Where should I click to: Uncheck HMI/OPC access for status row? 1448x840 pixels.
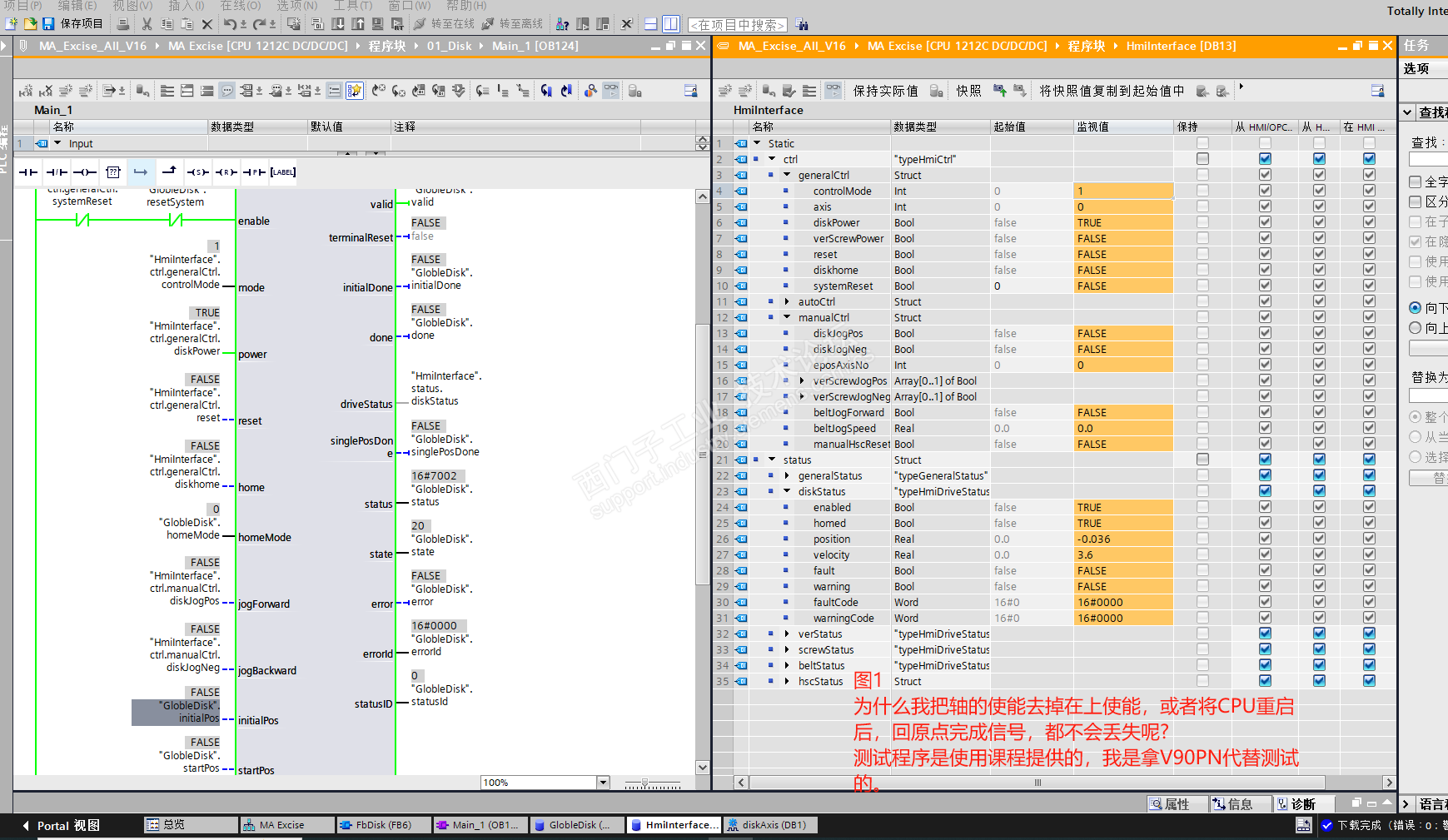pos(1265,460)
